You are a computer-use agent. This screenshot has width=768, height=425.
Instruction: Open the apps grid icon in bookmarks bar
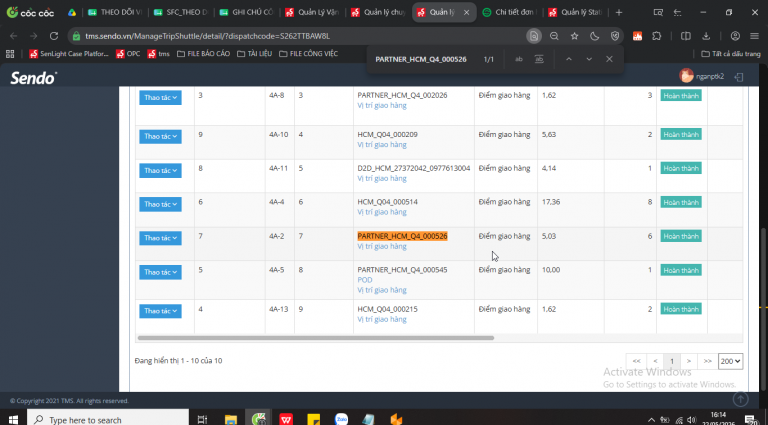[x=10, y=54]
